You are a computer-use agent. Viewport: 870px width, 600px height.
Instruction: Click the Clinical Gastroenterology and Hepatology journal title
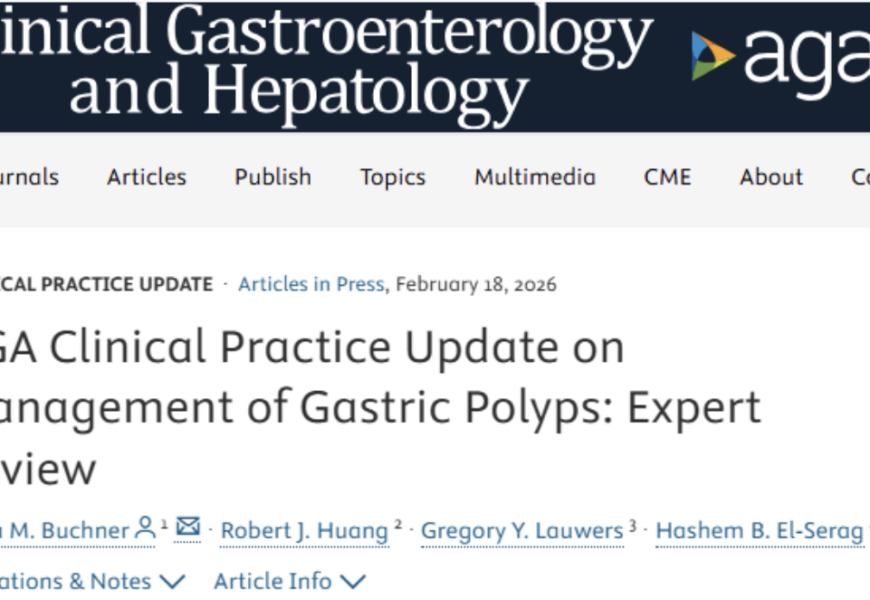[320, 62]
